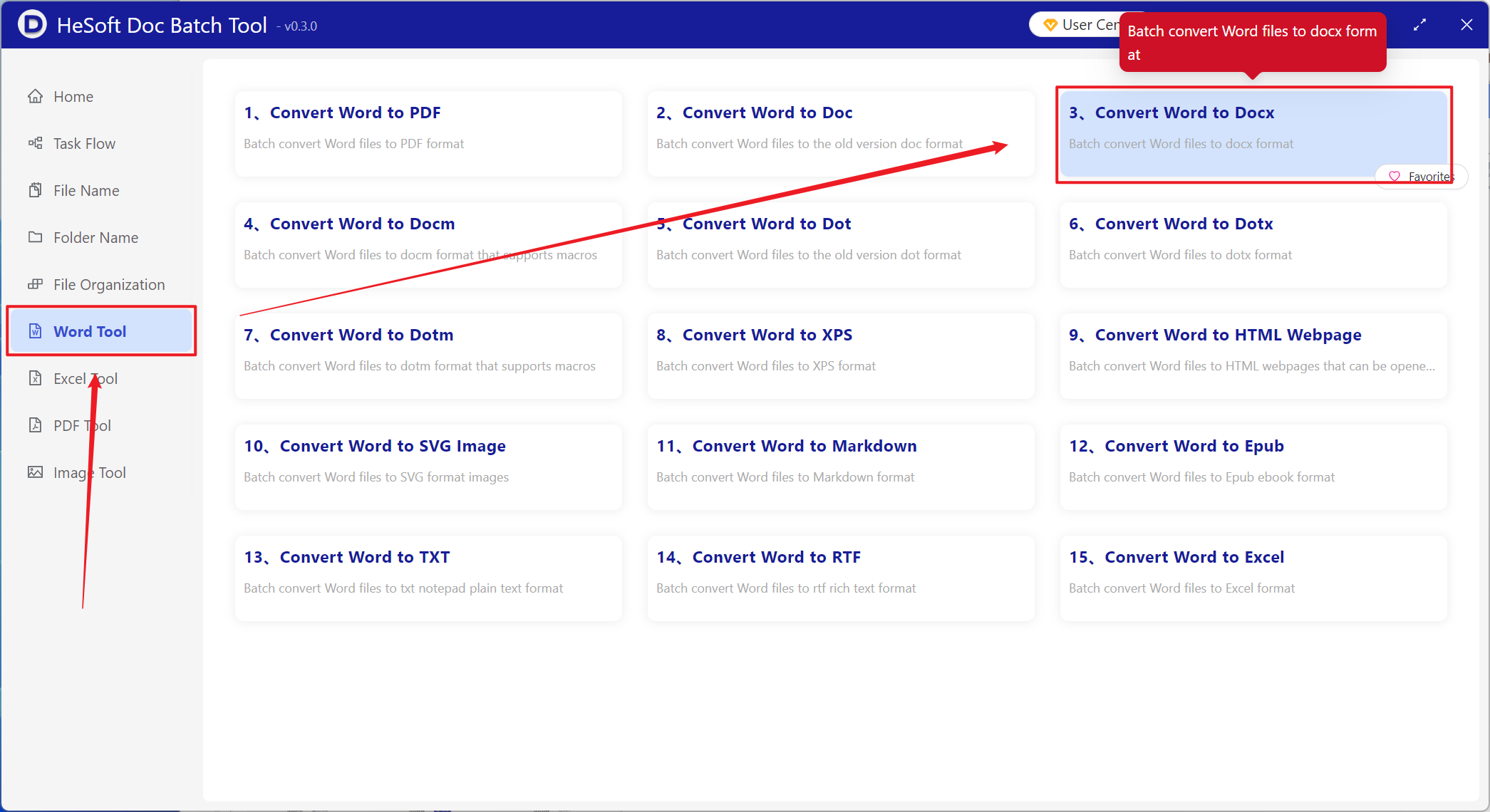Image resolution: width=1490 pixels, height=812 pixels.
Task: Open Task Flow in the sidebar
Action: (100, 143)
